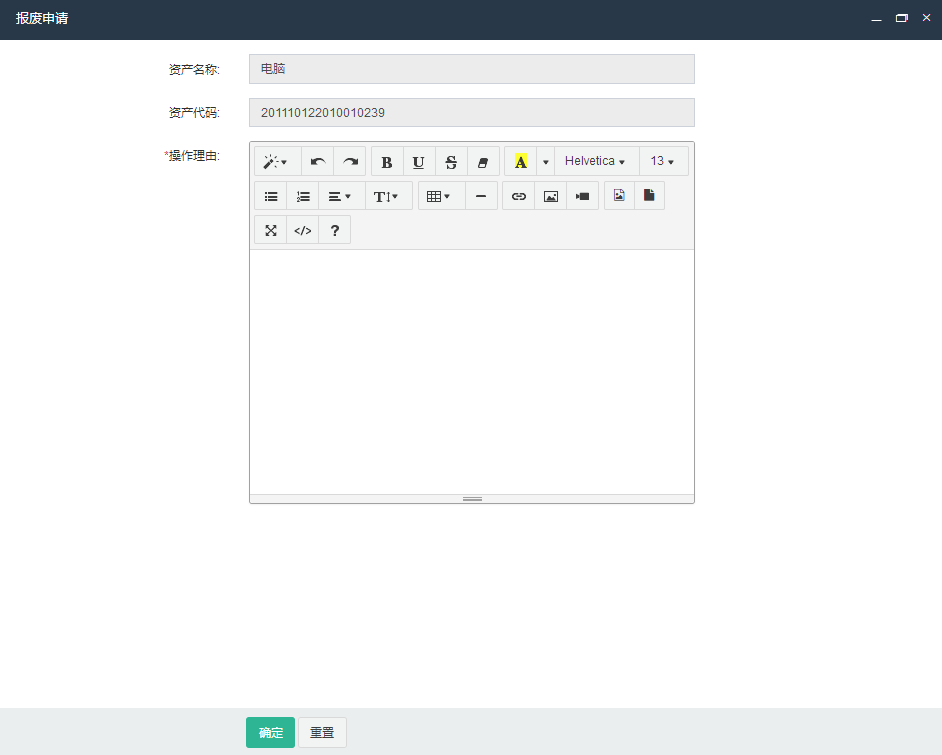The width and height of the screenshot is (942, 755).
Task: Expand the table insertion dropdown
Action: coord(440,196)
